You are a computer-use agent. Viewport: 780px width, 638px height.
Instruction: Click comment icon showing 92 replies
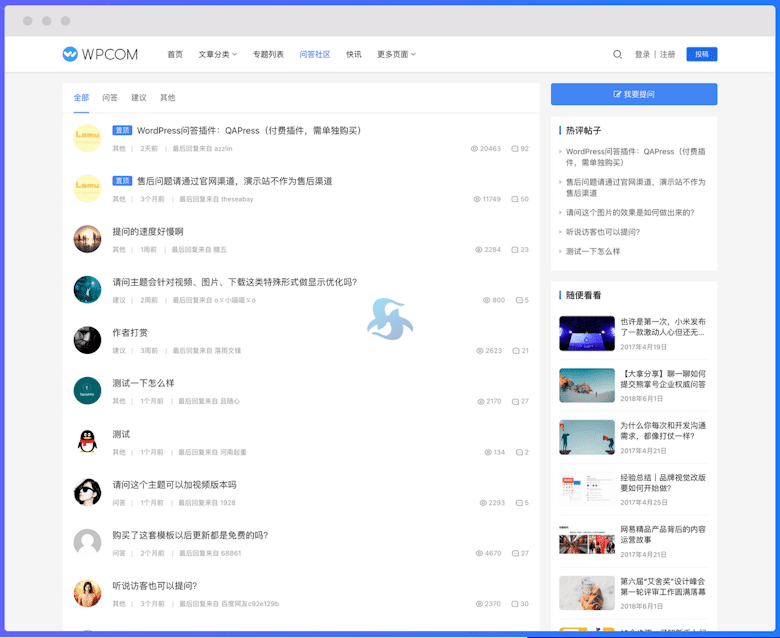[515, 149]
